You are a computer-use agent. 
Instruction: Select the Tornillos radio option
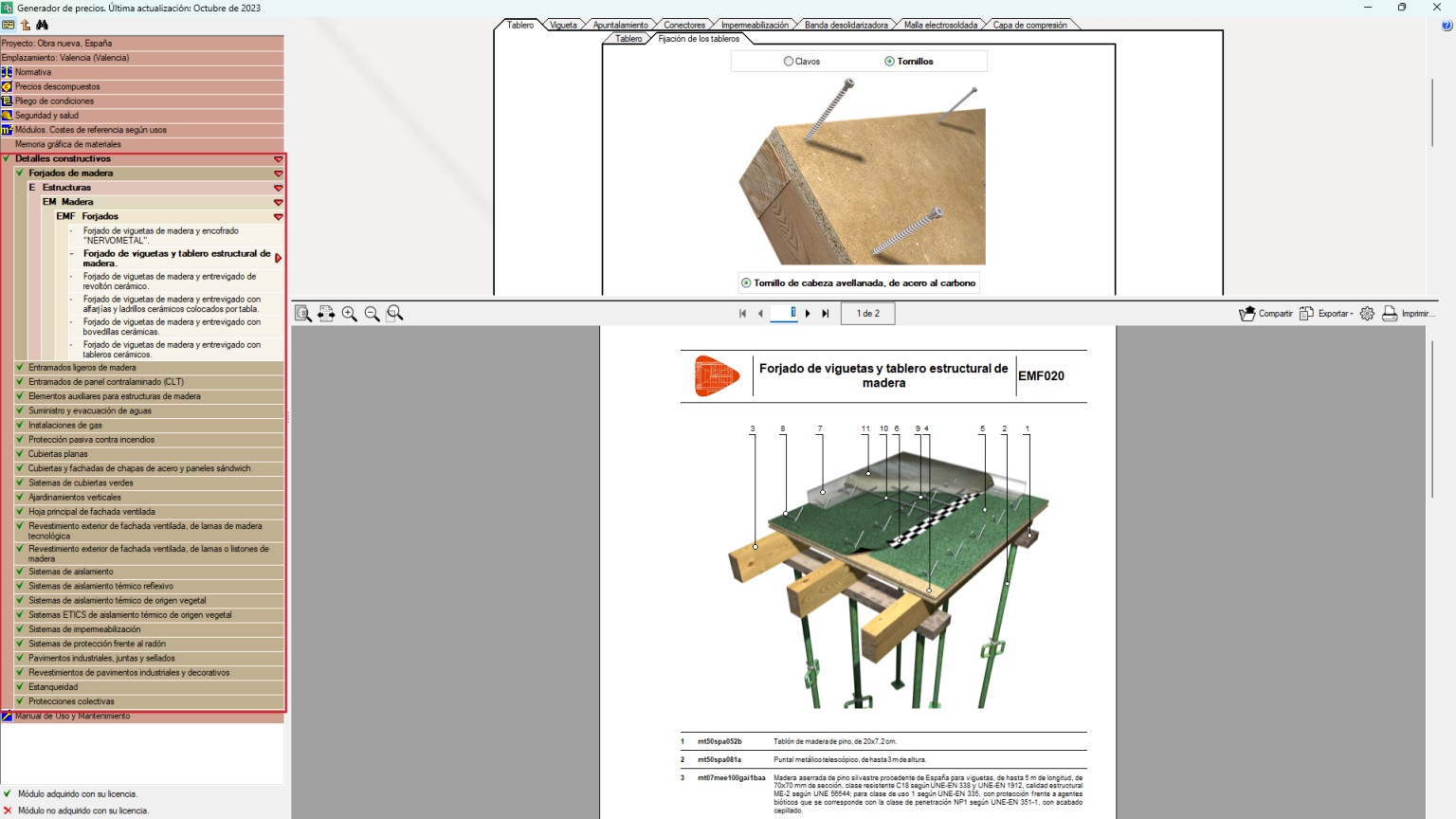coord(909,62)
